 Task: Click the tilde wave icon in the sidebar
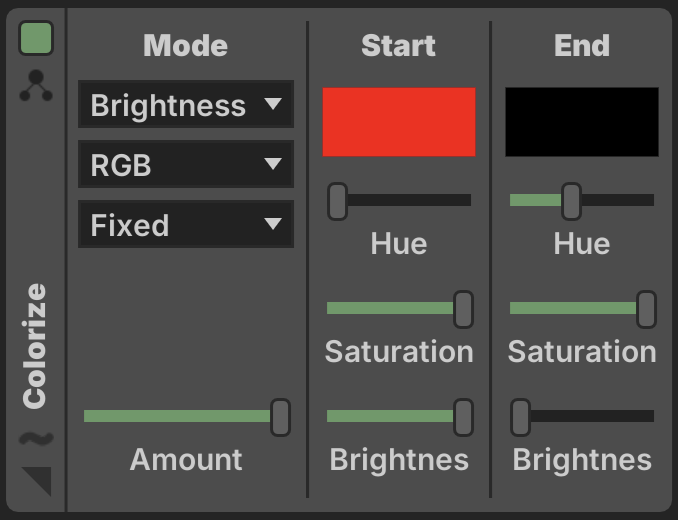pyautogui.click(x=36, y=438)
